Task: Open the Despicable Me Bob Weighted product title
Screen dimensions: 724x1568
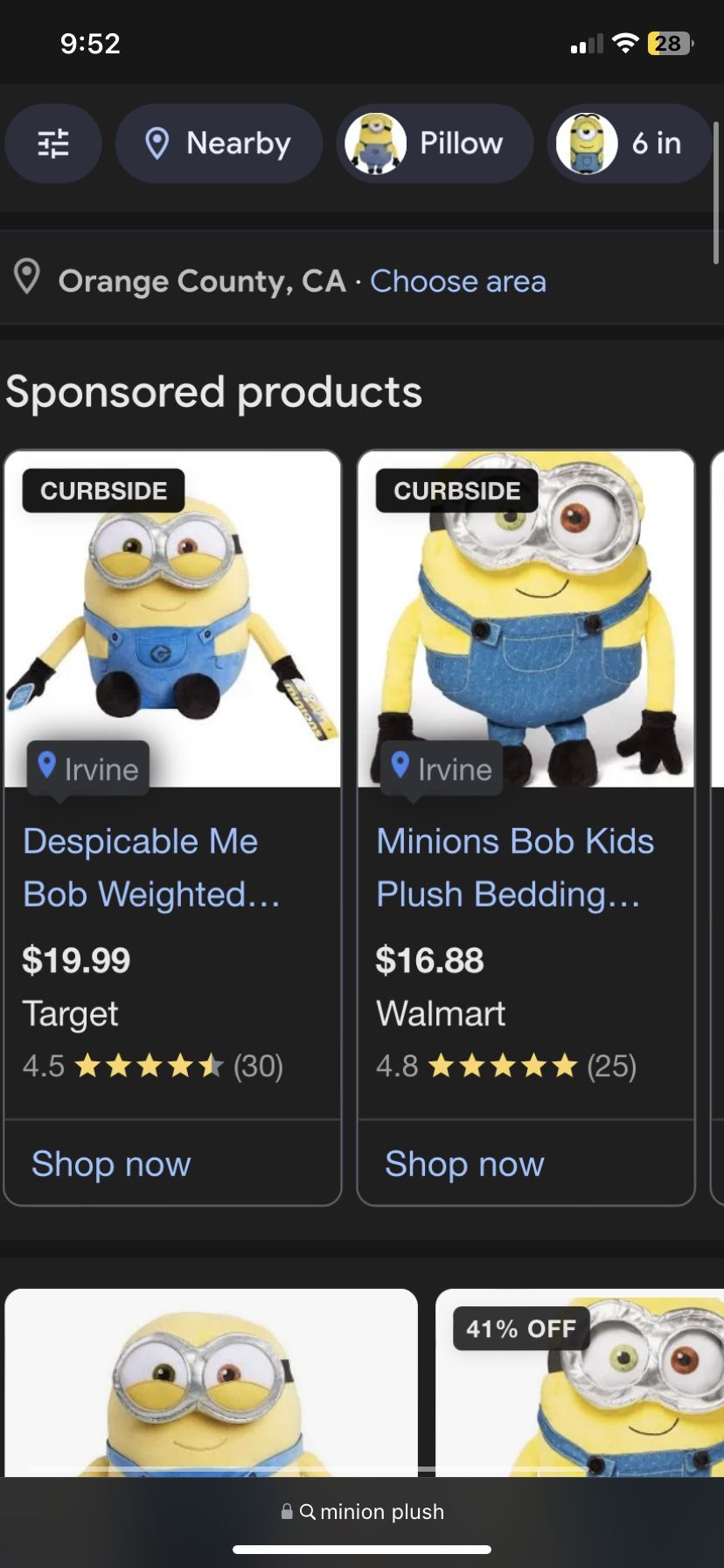Action: (150, 867)
